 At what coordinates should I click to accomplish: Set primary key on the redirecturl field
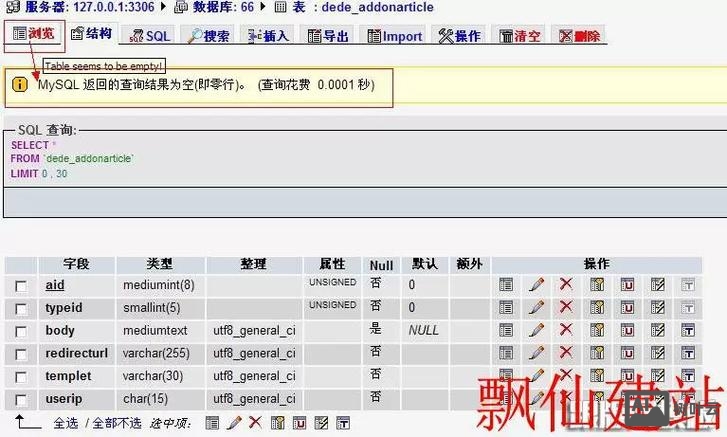(597, 353)
